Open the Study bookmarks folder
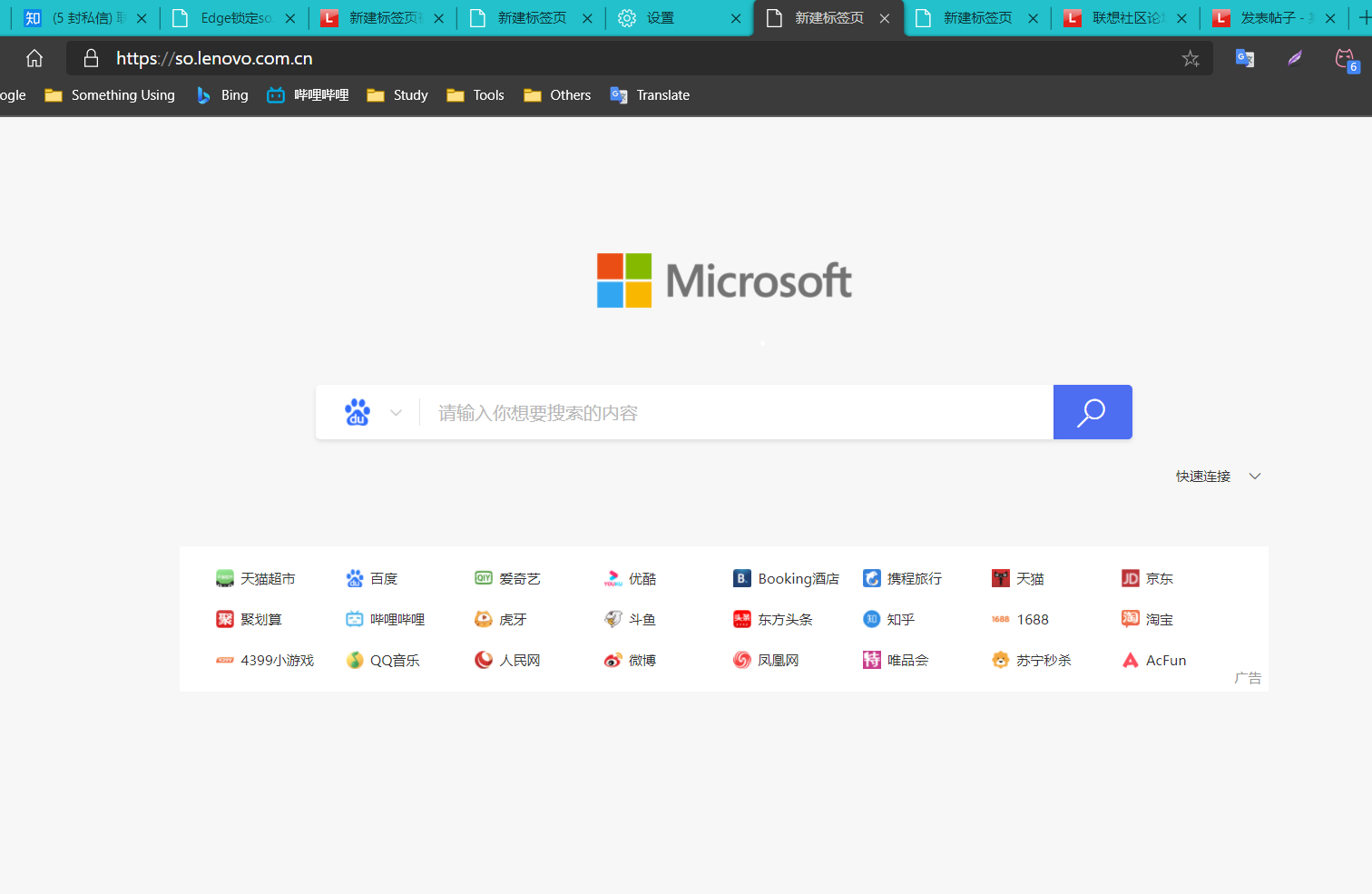Viewport: 1372px width, 894px height. (397, 95)
